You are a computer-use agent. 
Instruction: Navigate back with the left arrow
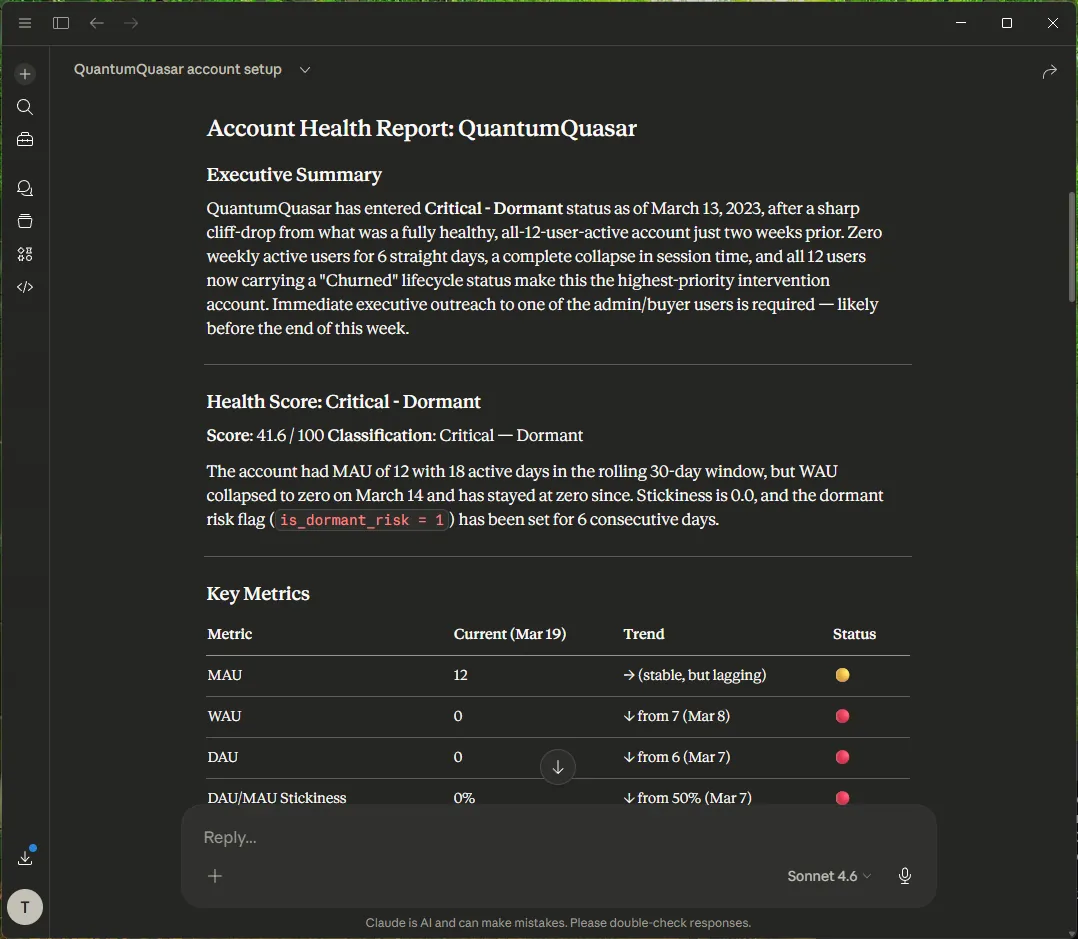(x=96, y=23)
